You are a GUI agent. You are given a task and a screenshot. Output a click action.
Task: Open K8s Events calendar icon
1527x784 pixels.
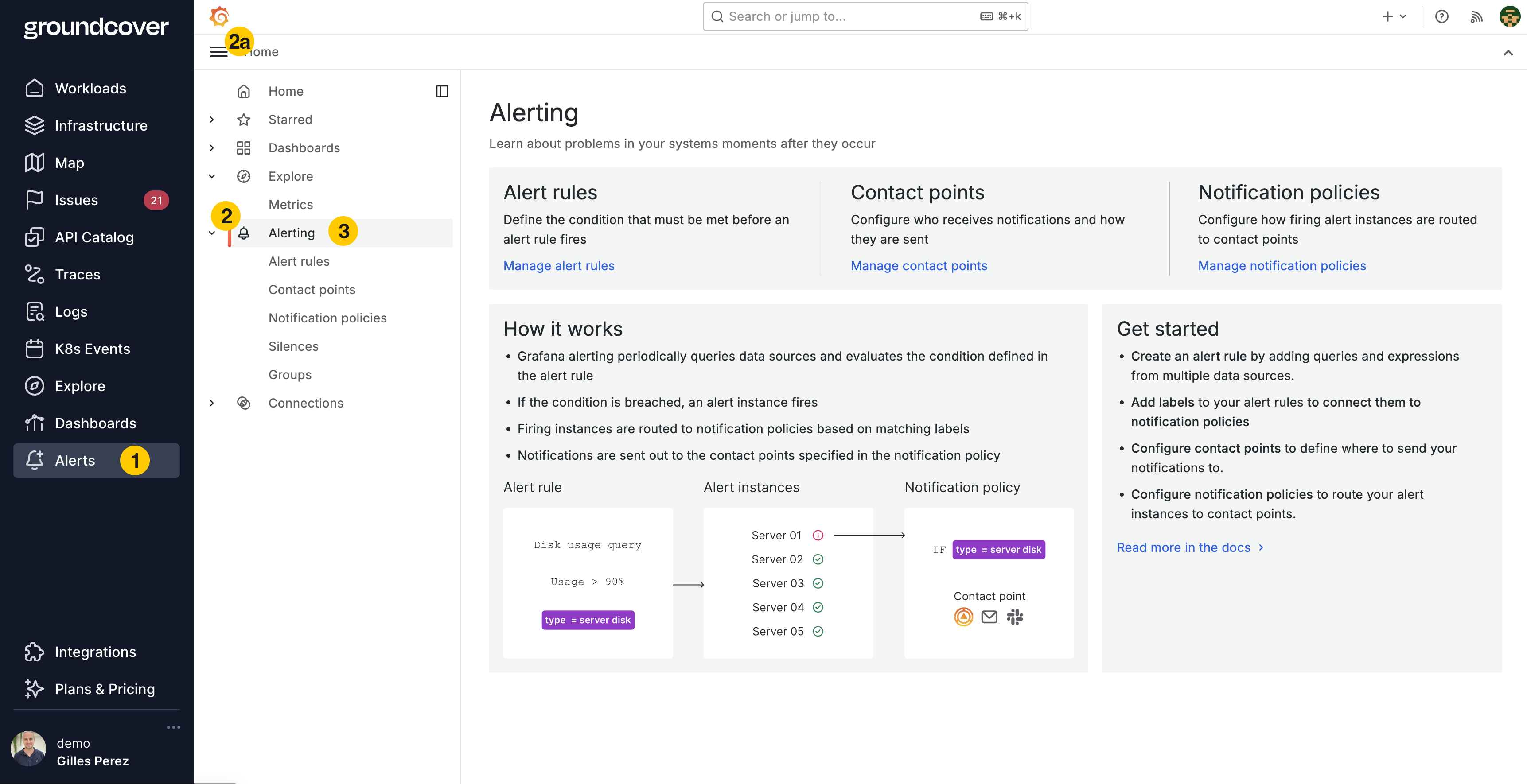35,349
